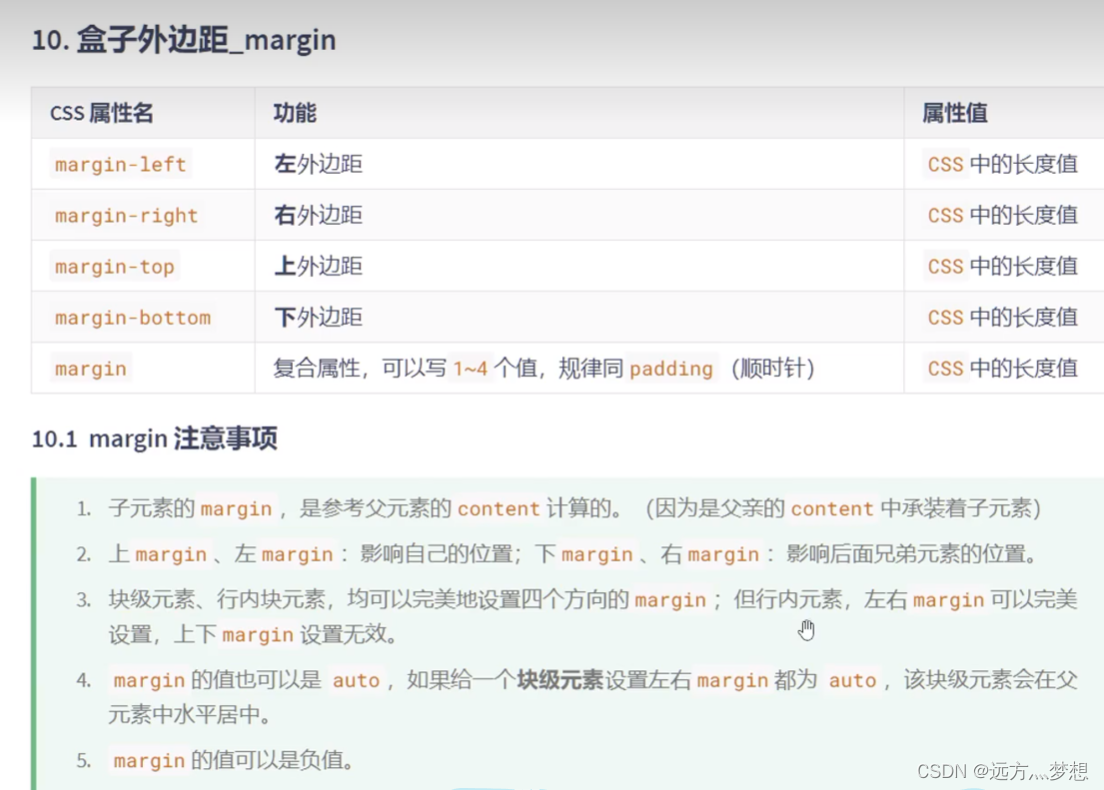Viewport: 1104px width, 790px height.
Task: Click the "右外边距" cell
Action: click(x=318, y=215)
